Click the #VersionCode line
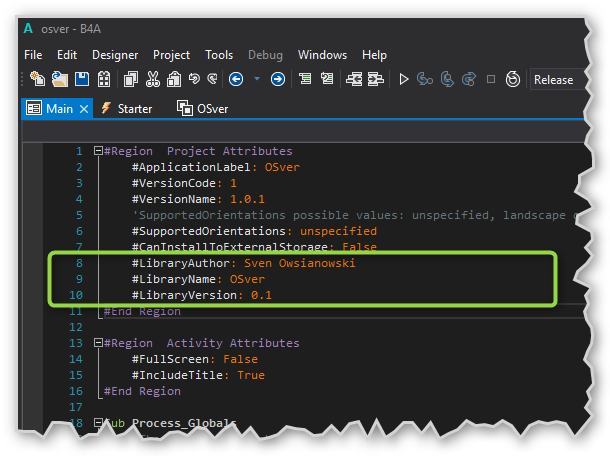This screenshot has height=456, width=610. pos(184,183)
